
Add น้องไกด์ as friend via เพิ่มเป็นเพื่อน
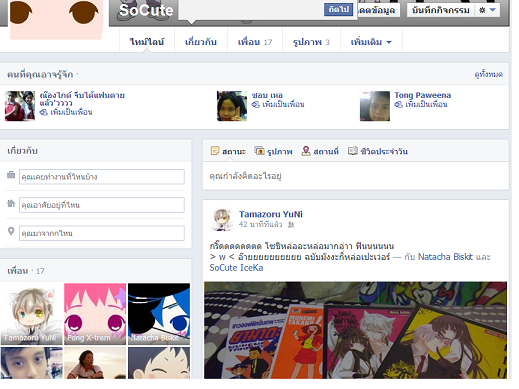pos(71,112)
